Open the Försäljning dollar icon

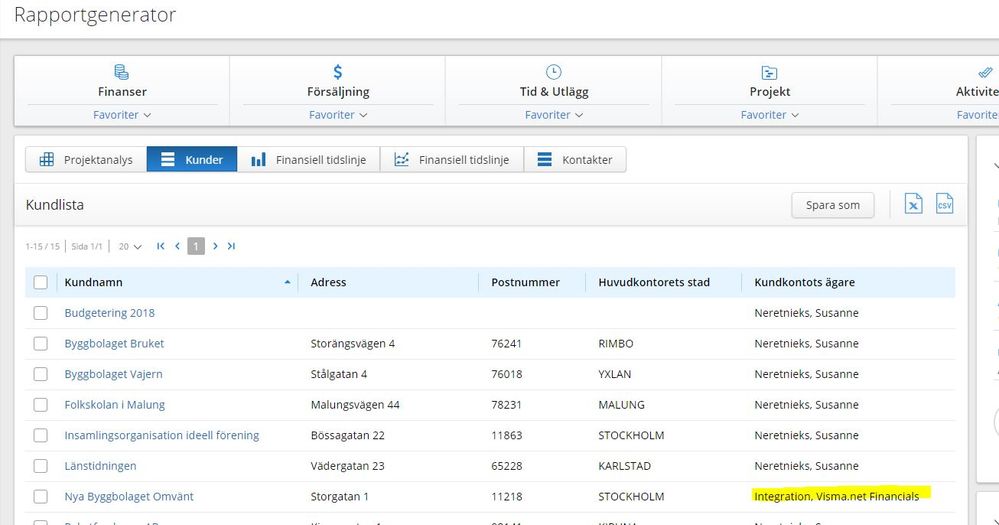click(338, 72)
